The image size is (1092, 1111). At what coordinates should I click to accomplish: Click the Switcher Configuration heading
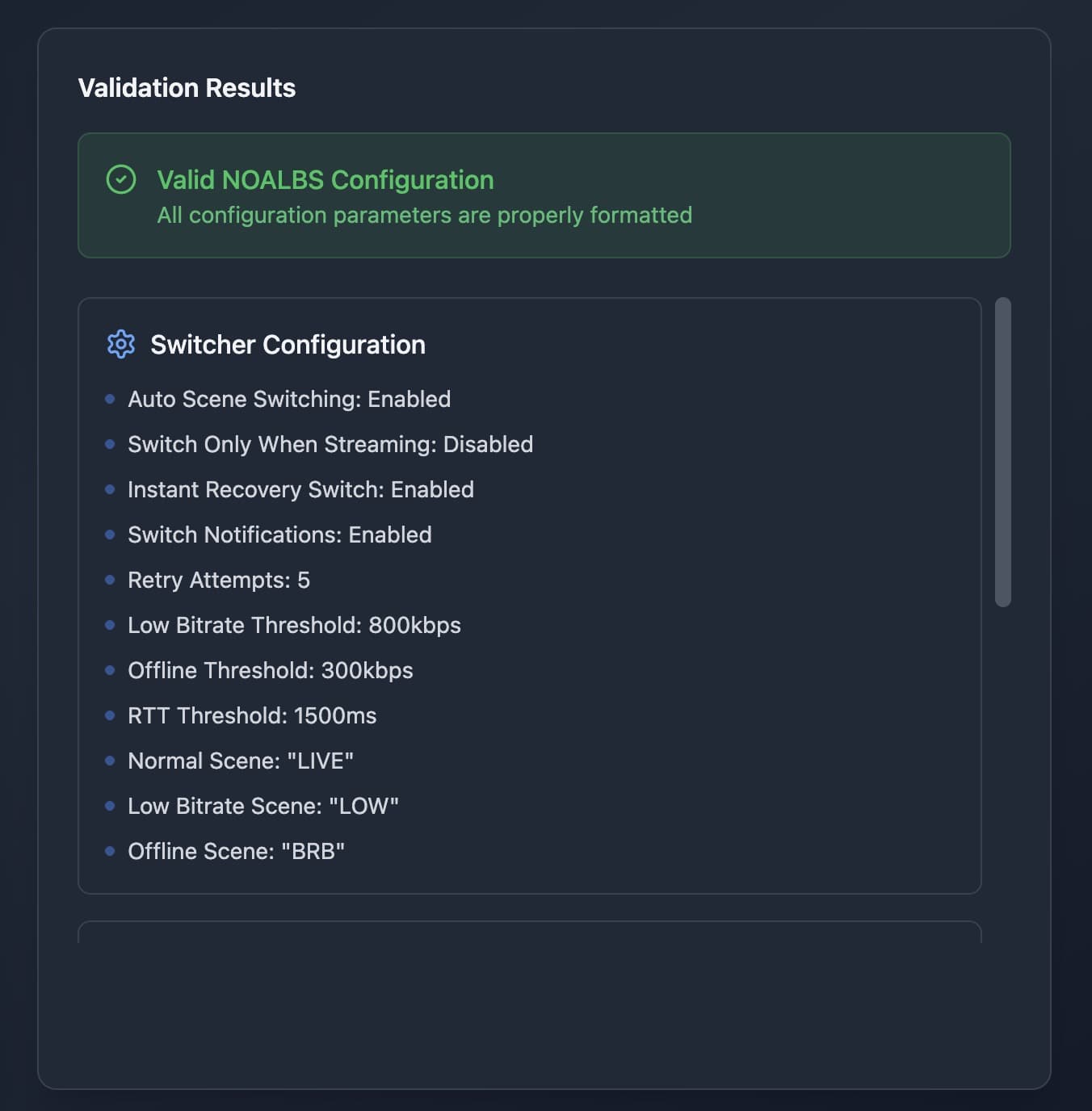tap(288, 345)
